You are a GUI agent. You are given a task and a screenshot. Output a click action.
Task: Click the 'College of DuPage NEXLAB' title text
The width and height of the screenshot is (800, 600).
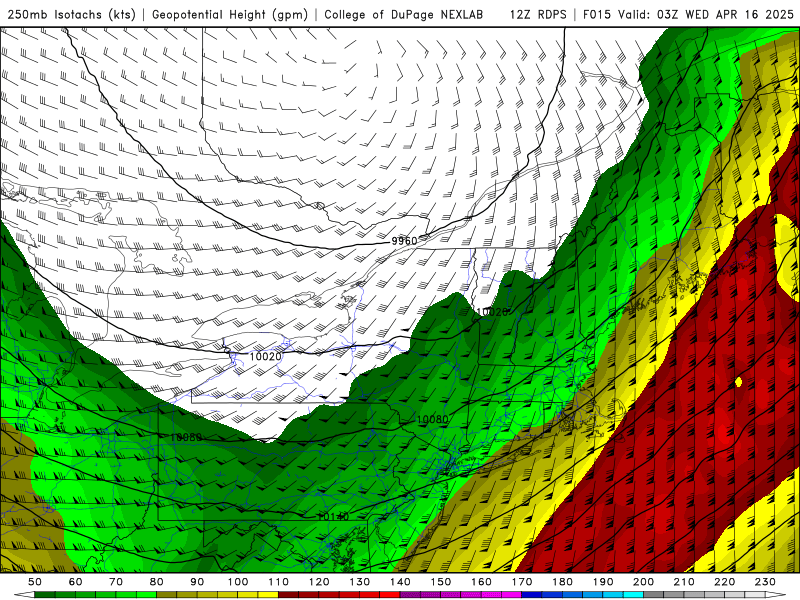coord(404,14)
